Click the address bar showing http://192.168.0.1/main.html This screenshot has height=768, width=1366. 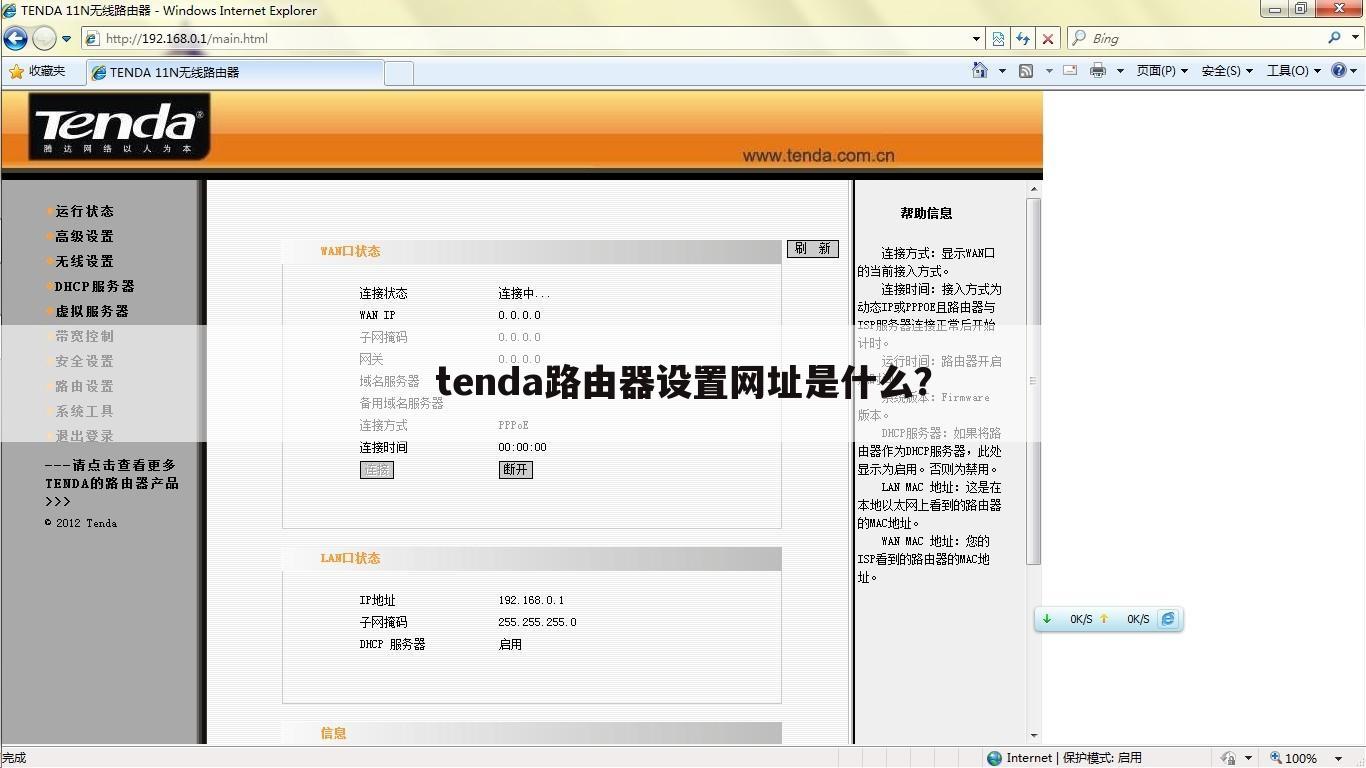[x=527, y=39]
